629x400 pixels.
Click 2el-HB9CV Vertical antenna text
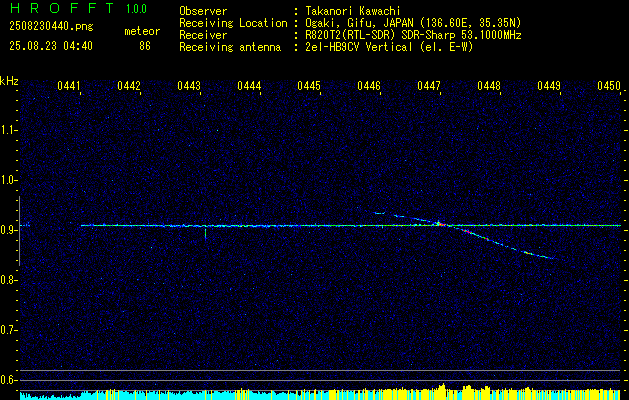click(x=390, y=47)
